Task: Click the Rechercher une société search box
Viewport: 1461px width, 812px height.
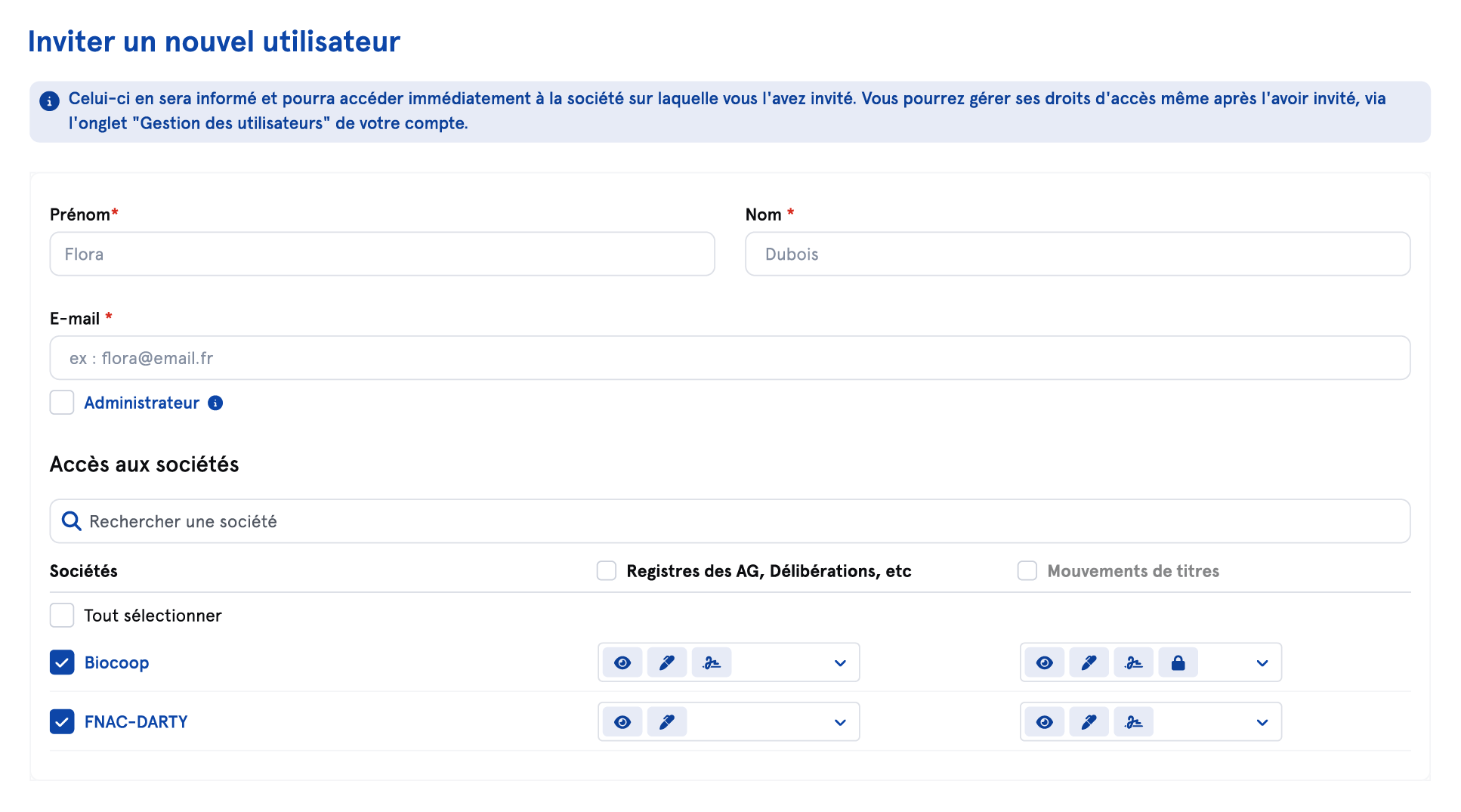Action: (x=730, y=521)
